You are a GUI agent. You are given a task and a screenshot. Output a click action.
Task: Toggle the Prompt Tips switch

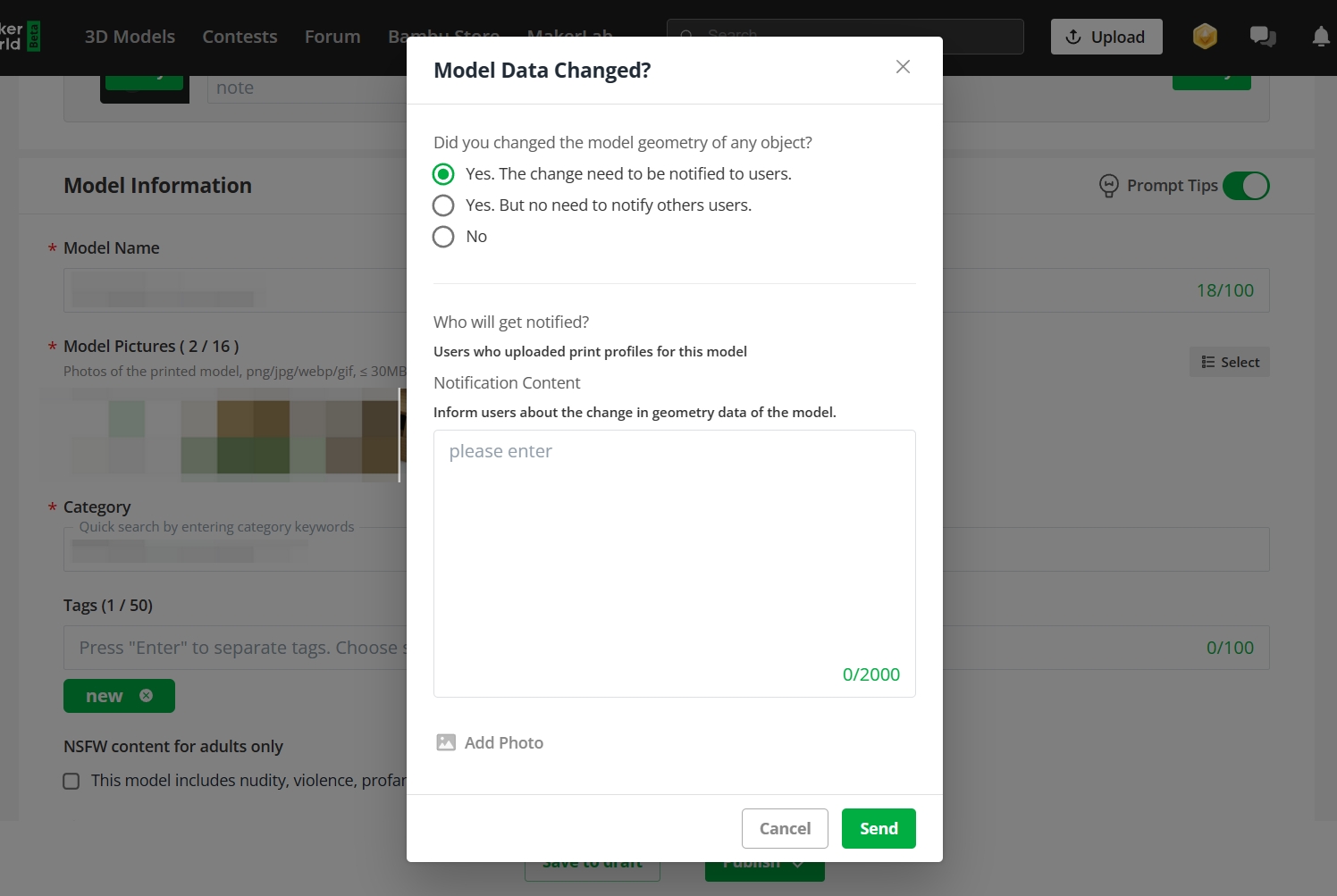click(x=1246, y=186)
